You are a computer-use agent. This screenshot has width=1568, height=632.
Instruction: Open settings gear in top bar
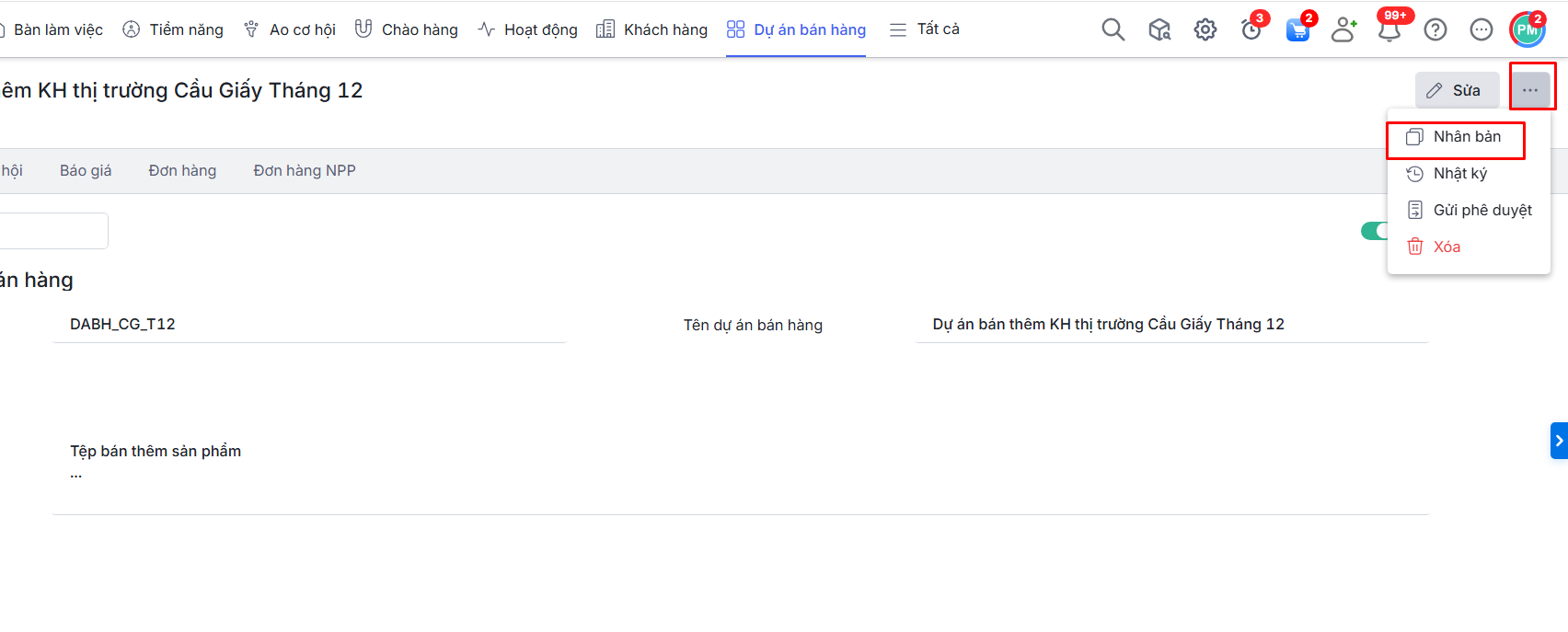[x=1205, y=29]
